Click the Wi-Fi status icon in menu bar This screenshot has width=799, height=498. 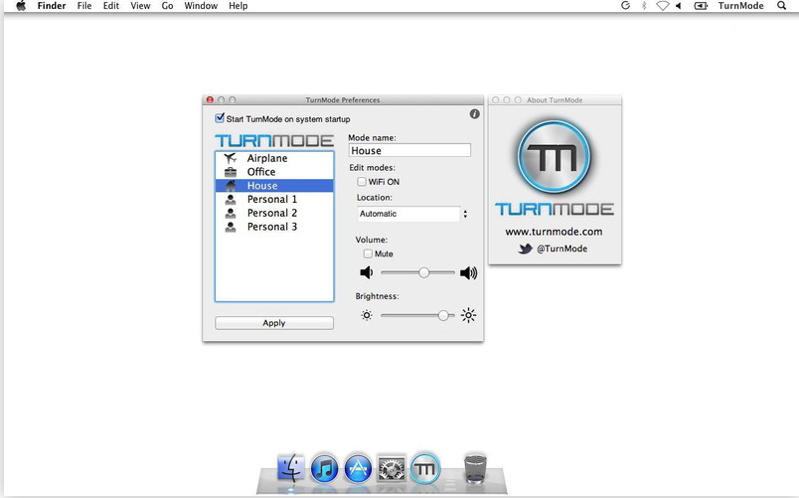[x=662, y=6]
